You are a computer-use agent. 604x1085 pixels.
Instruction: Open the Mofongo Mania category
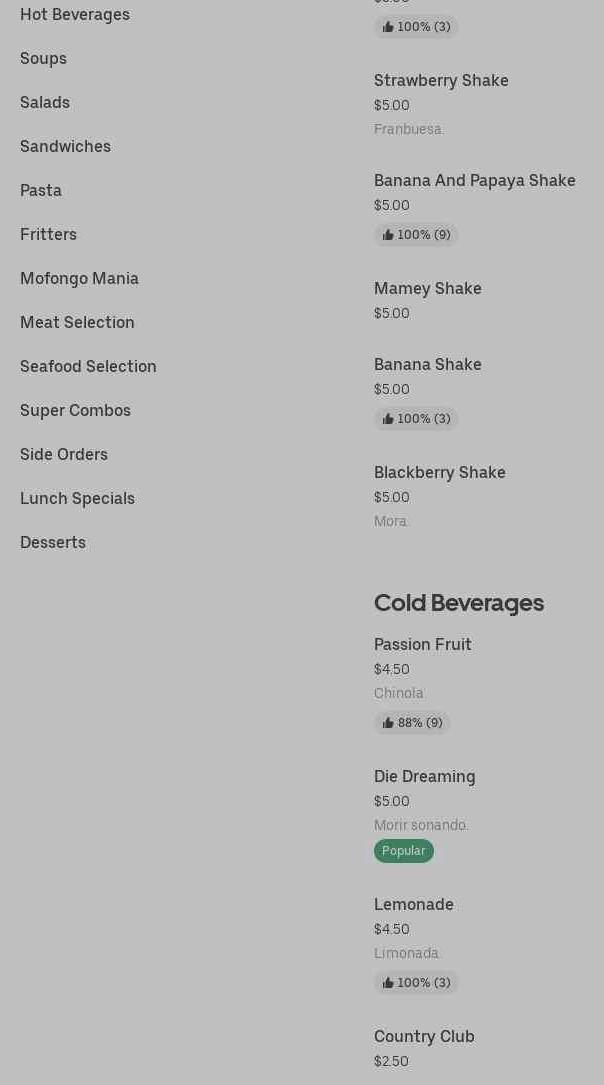click(x=79, y=278)
